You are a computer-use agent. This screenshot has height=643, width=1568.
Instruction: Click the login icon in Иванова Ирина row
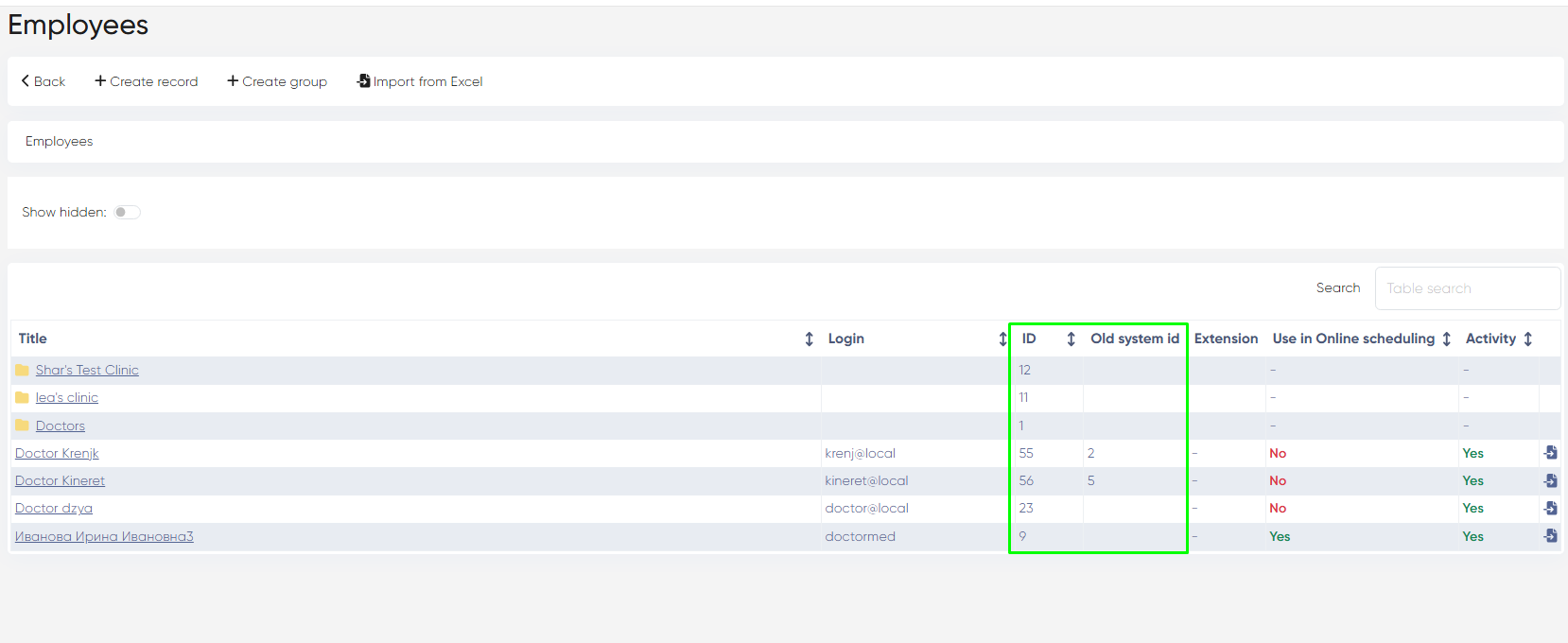1550,536
